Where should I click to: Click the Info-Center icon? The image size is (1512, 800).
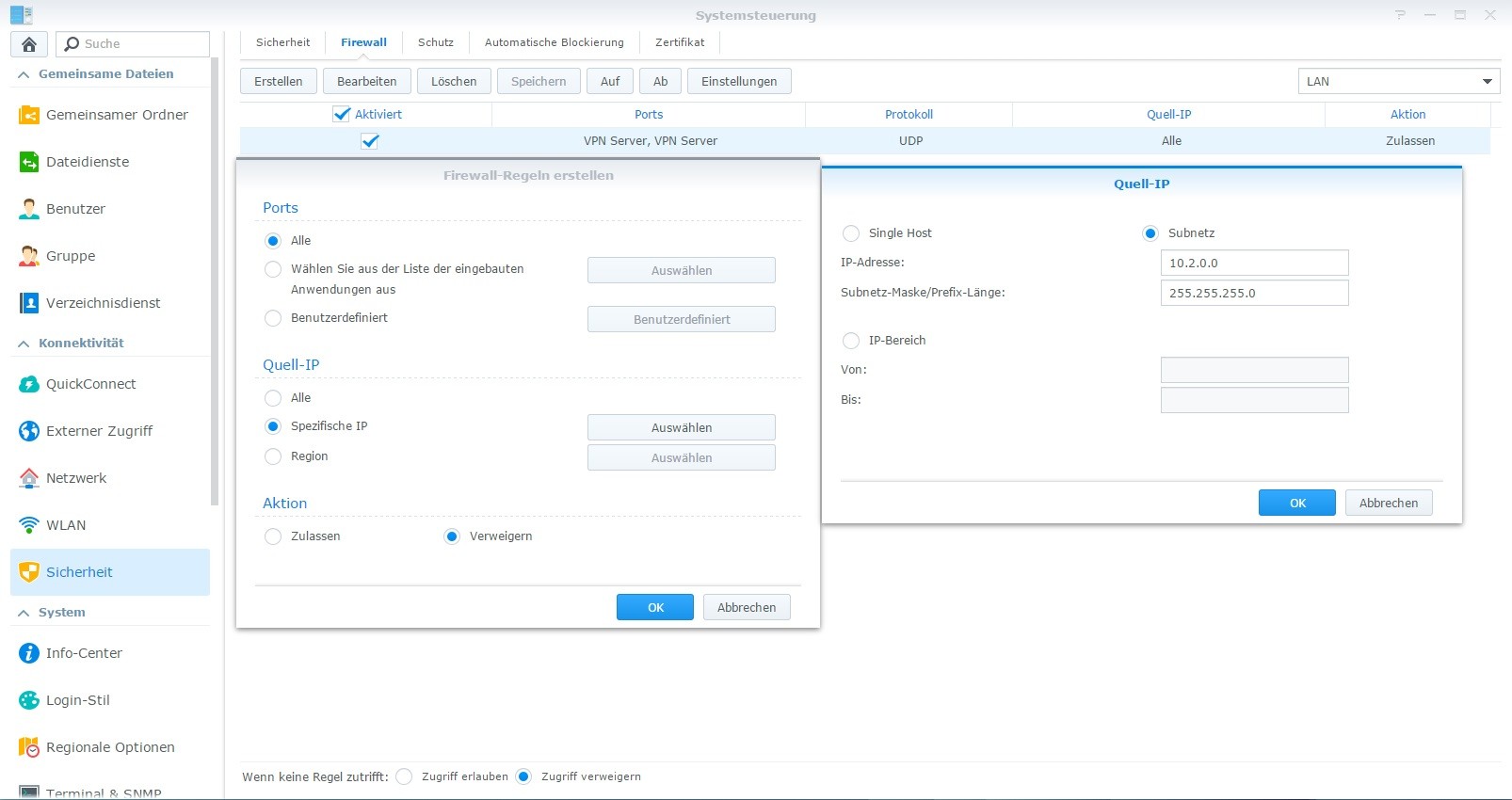29,653
